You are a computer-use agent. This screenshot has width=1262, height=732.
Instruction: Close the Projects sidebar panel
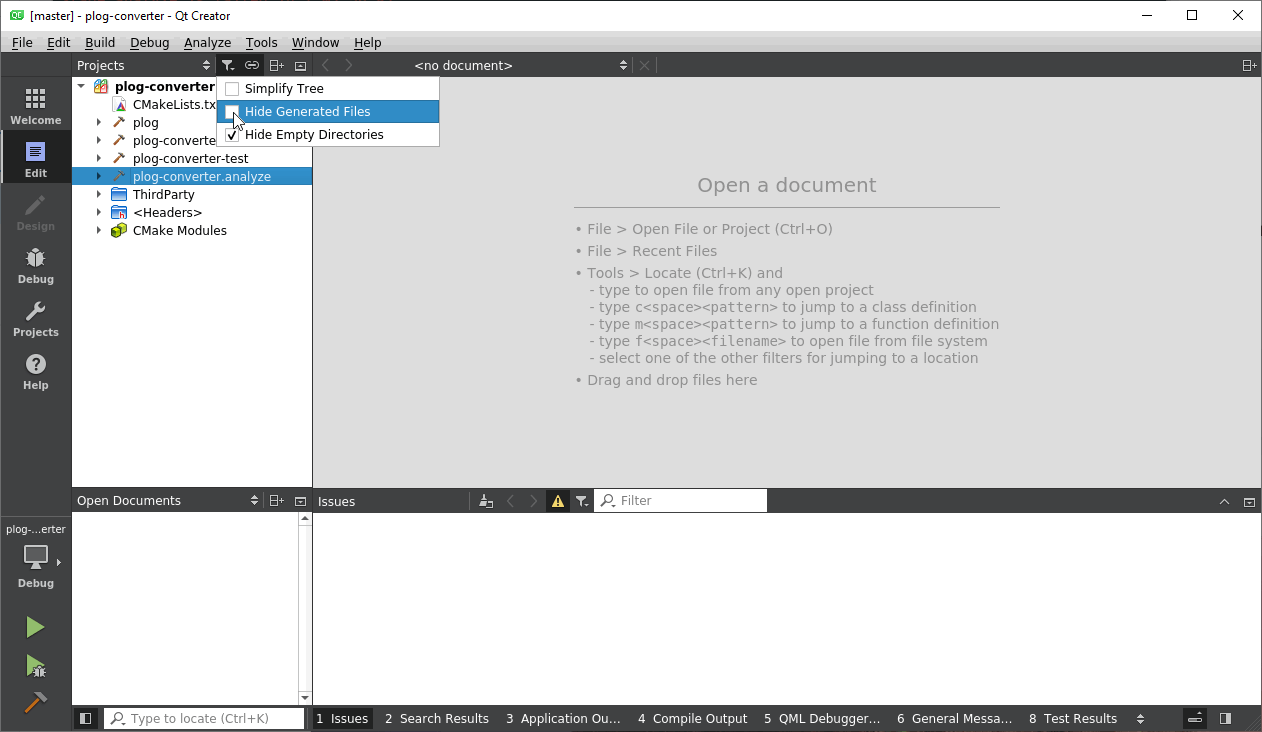[300, 65]
